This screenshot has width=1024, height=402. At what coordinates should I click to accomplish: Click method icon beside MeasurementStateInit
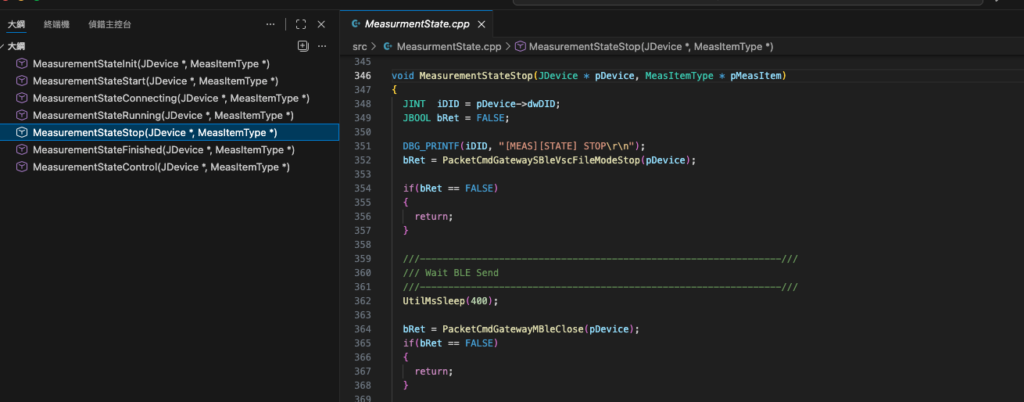point(22,64)
